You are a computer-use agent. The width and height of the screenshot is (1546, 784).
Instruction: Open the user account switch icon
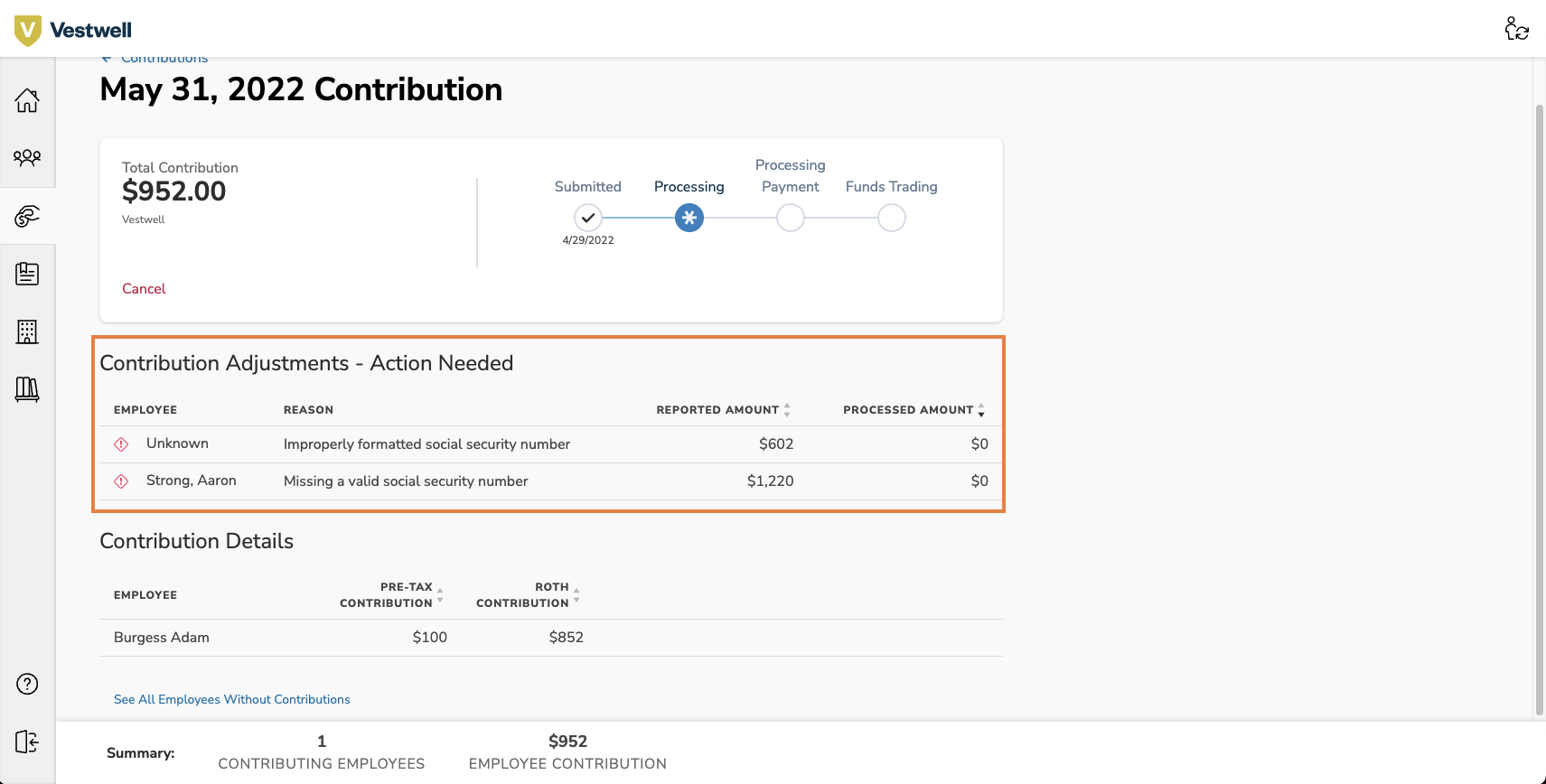1516,29
